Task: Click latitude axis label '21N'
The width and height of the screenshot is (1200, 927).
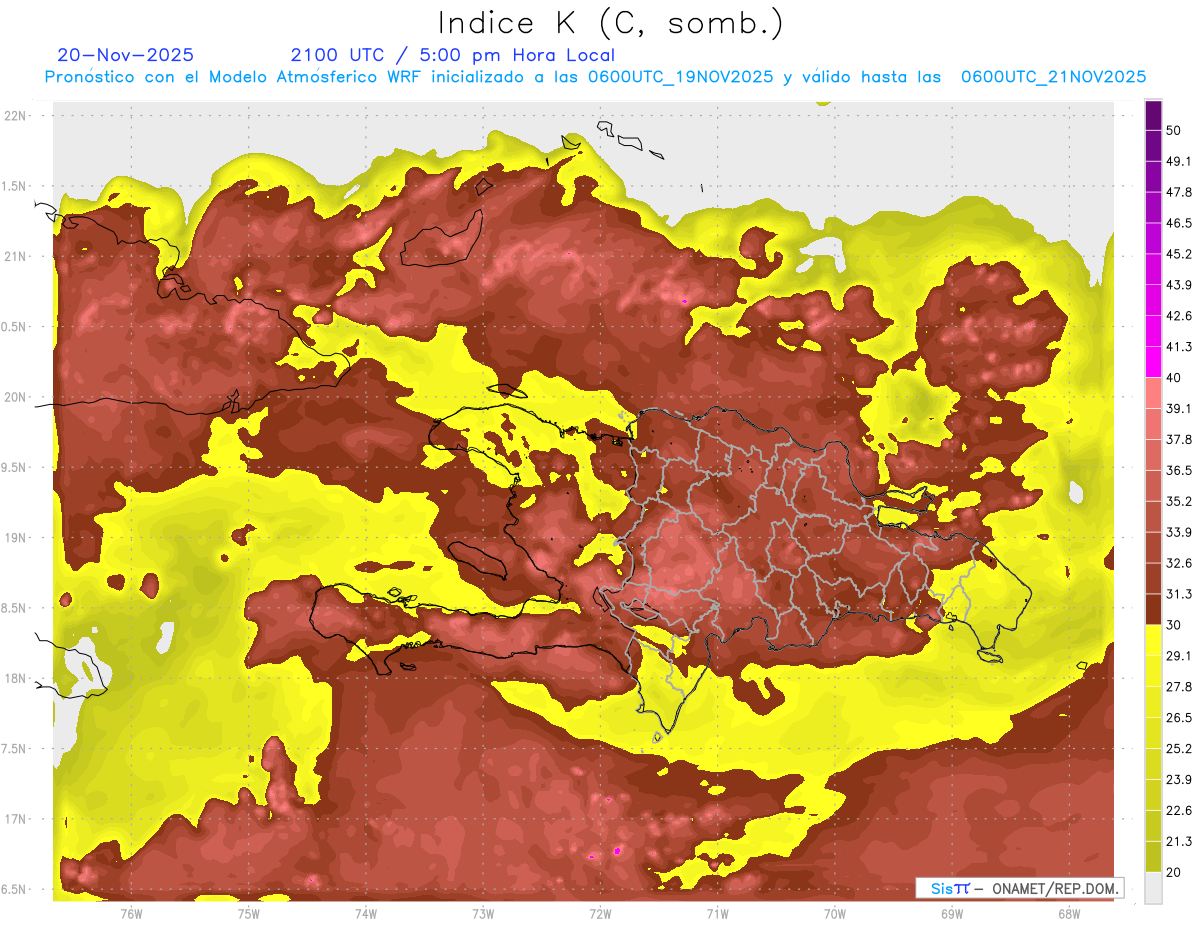Action: [15, 256]
